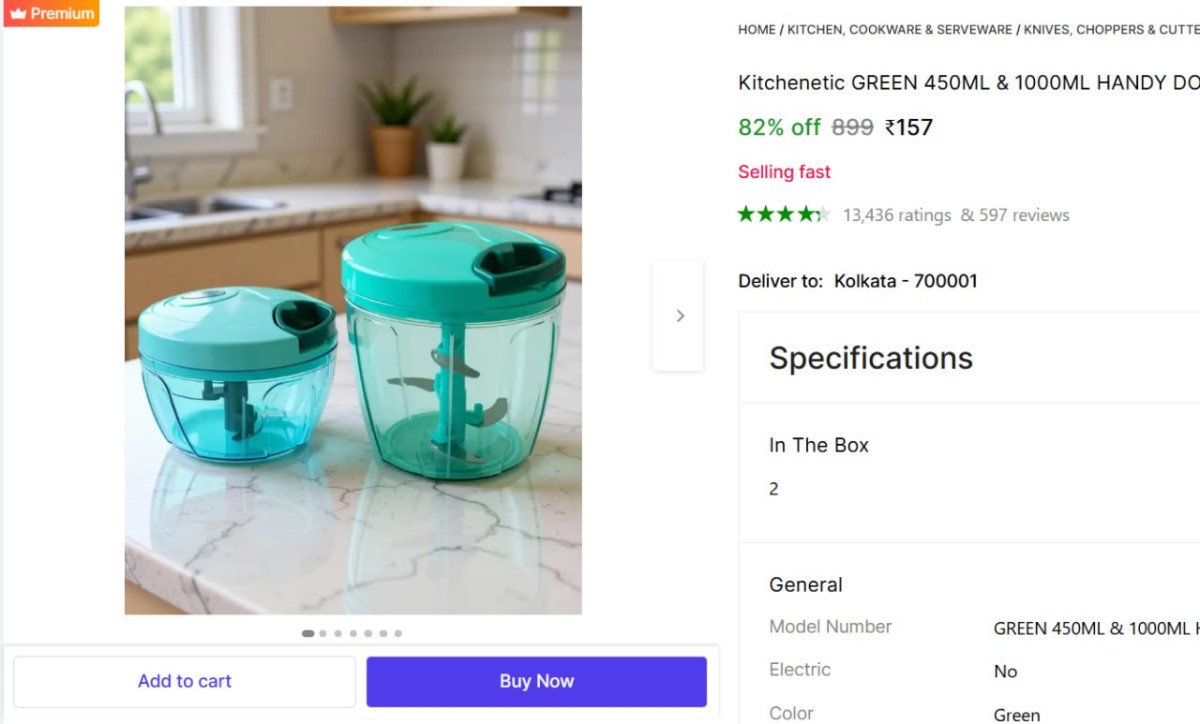Open Kitchen, Cookware & Serveware breadcrumb
Viewport: 1200px width, 724px height.
pyautogui.click(x=899, y=30)
